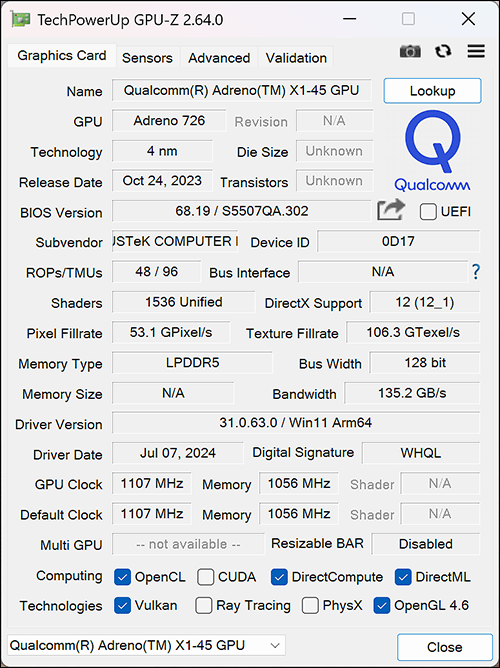Click the Default Clock row memory 1056 MHz
The width and height of the screenshot is (500, 668).
click(299, 514)
